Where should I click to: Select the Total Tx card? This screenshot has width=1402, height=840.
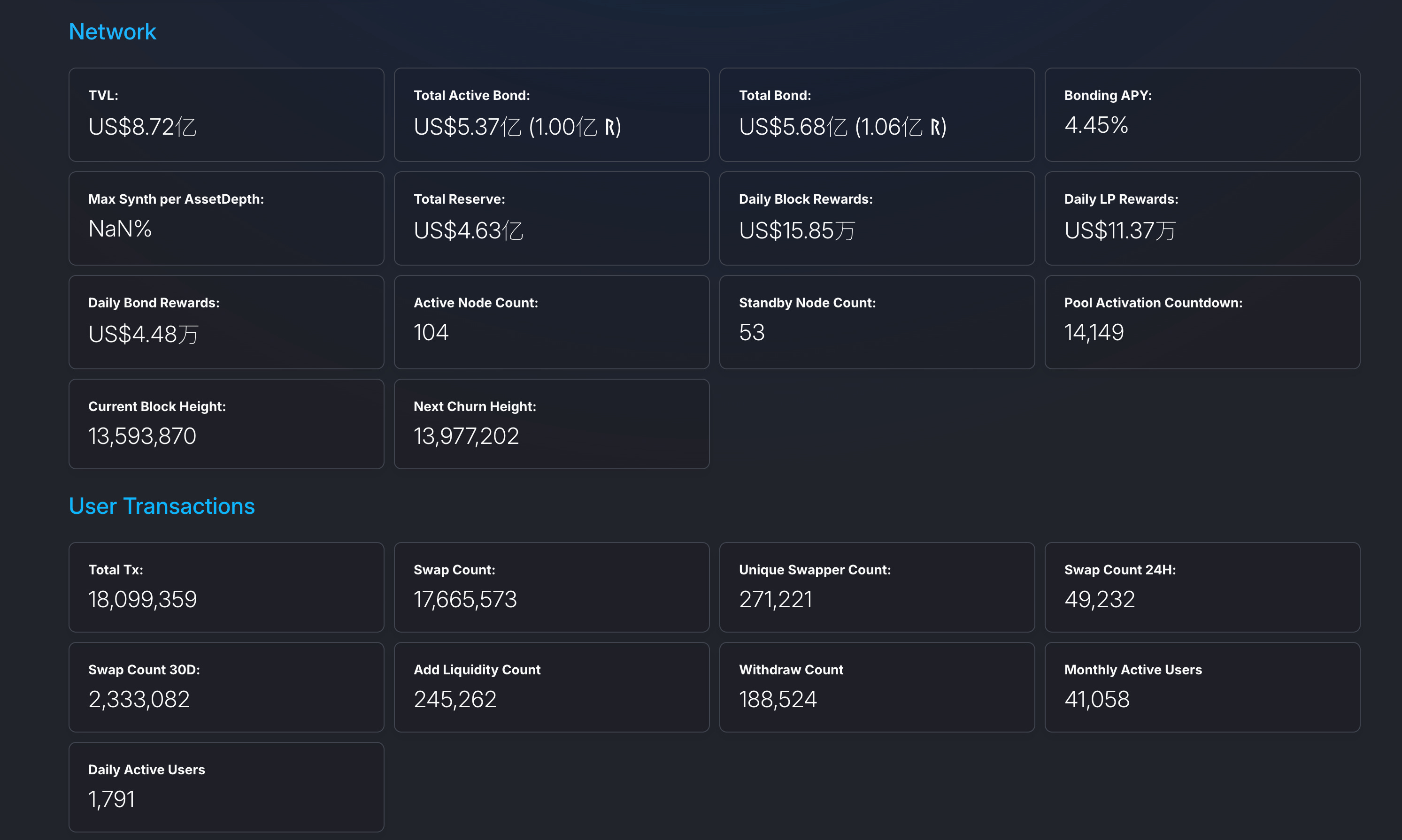[226, 587]
